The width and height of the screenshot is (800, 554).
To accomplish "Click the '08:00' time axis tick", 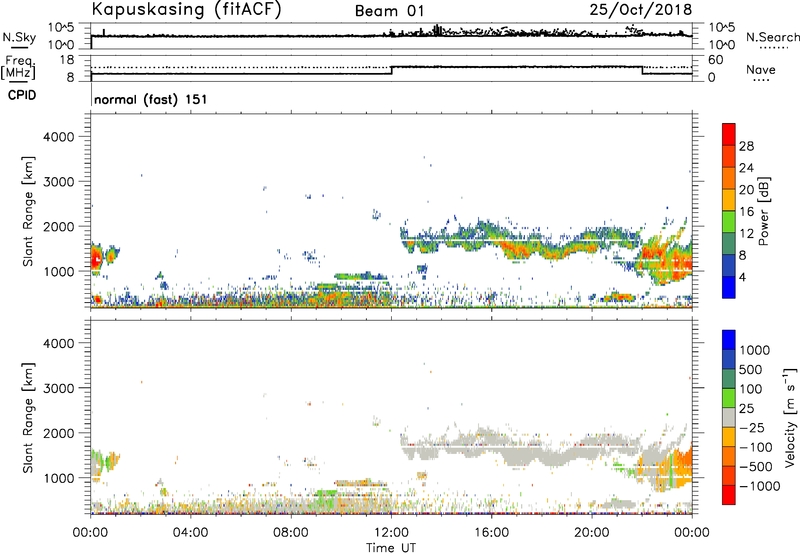I will coord(290,533).
